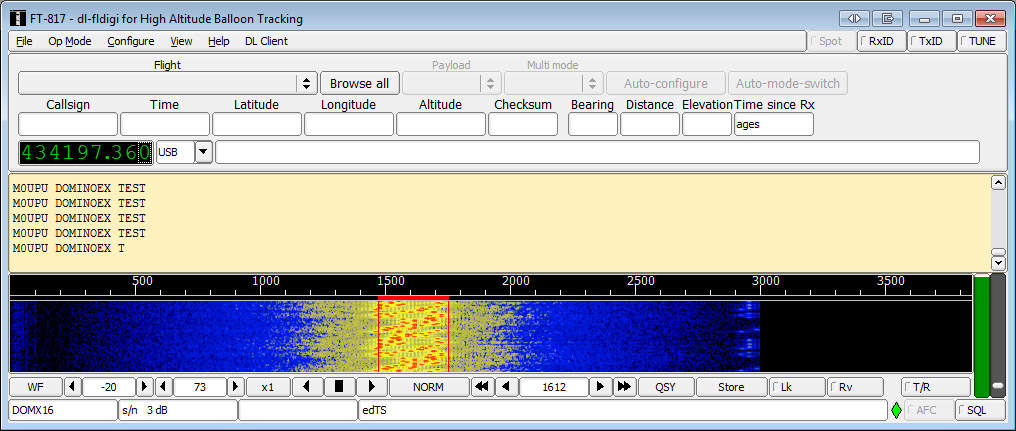Click the NORM waterfall speed button
1016x431 pixels.
tap(428, 388)
